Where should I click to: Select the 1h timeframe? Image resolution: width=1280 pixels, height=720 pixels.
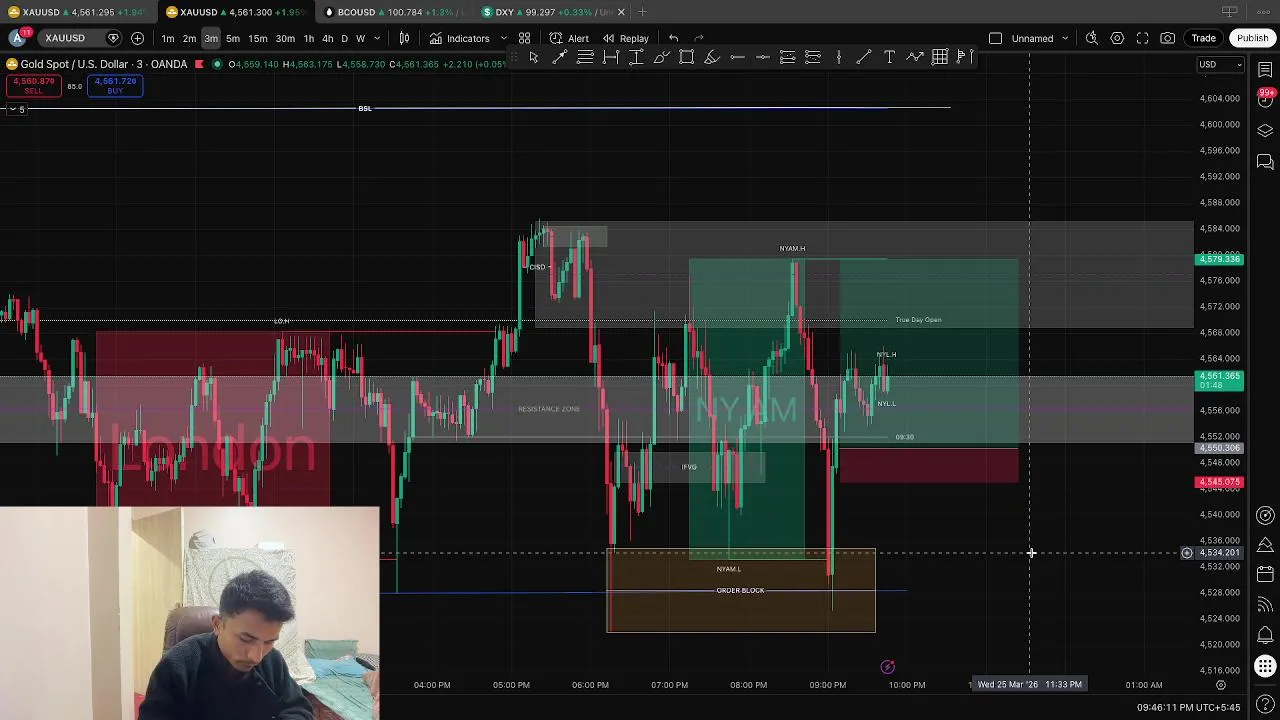pyautogui.click(x=309, y=38)
